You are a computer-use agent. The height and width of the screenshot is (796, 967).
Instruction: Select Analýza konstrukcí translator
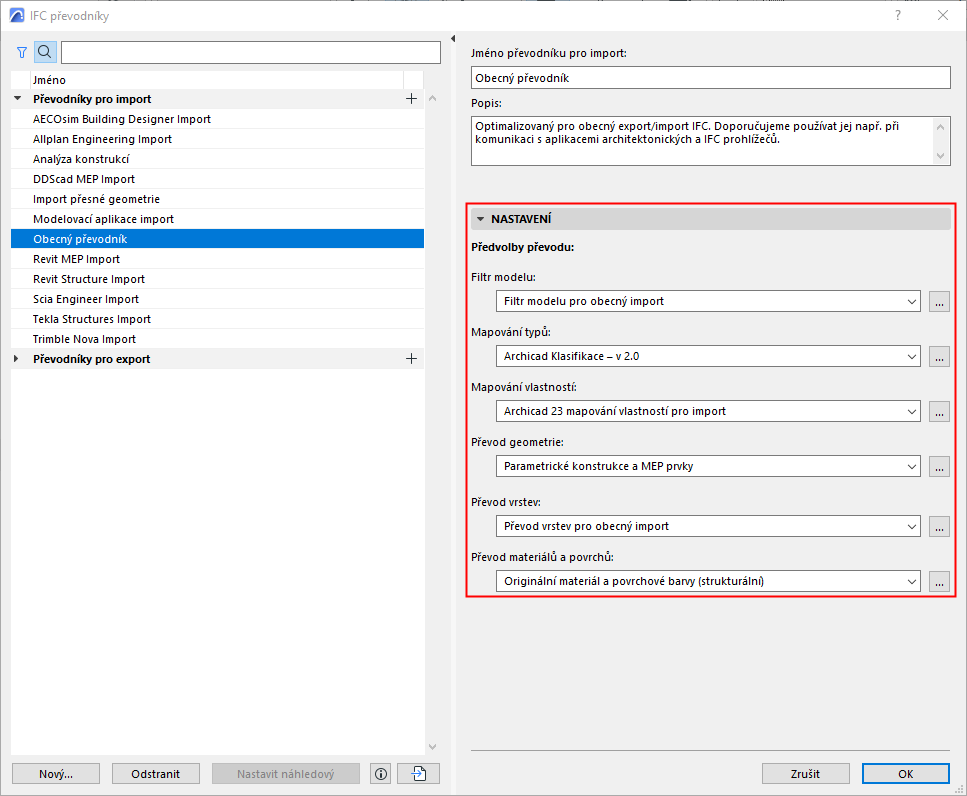point(217,159)
